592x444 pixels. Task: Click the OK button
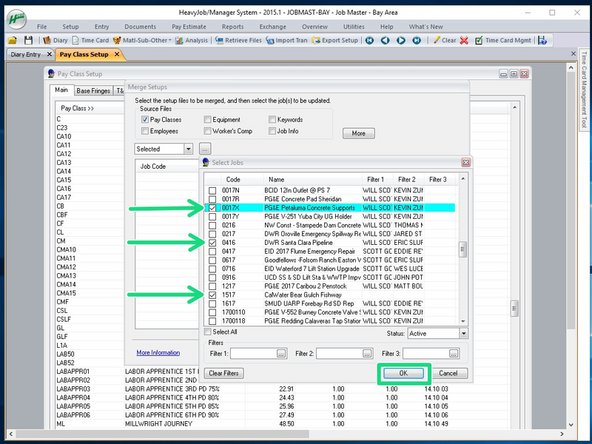[x=403, y=373]
